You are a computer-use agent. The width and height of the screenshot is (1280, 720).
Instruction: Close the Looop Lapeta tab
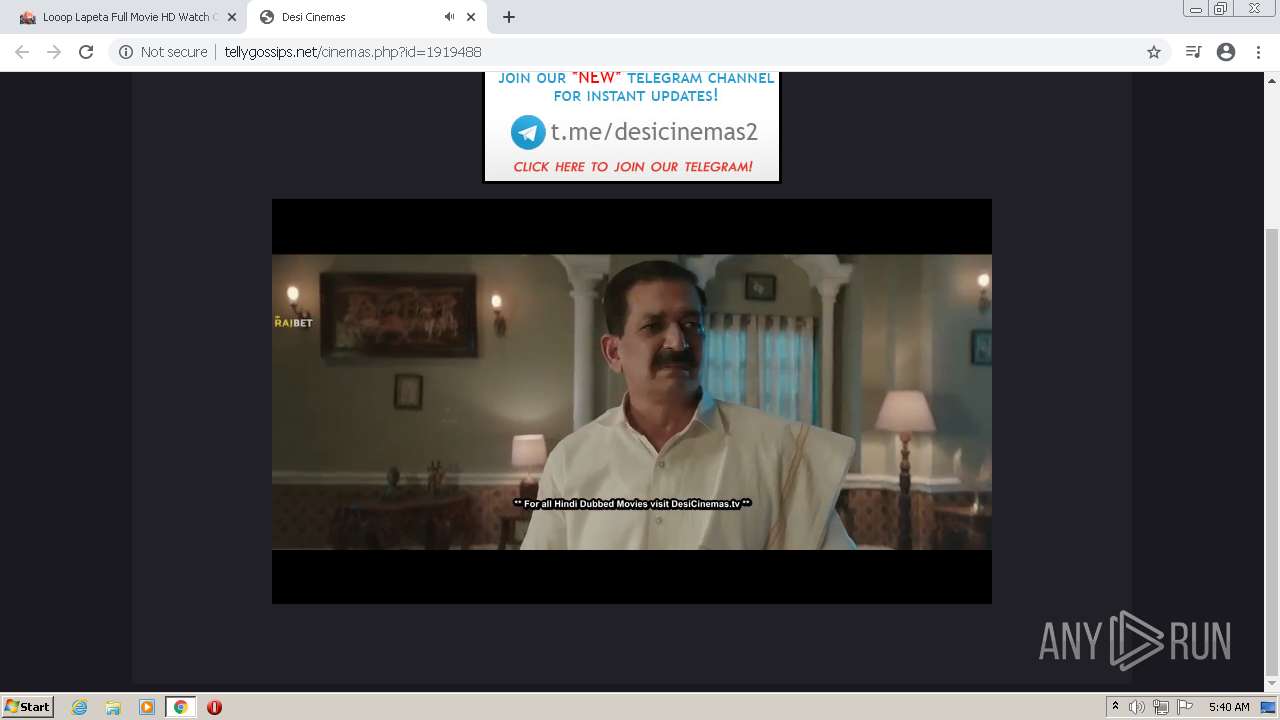point(231,17)
